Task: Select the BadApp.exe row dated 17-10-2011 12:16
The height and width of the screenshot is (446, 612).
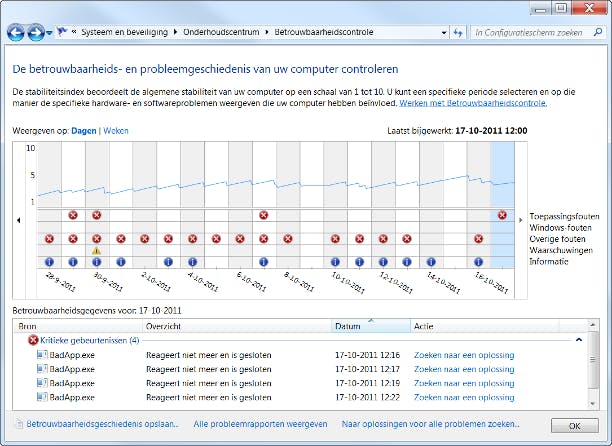Action: (x=300, y=355)
